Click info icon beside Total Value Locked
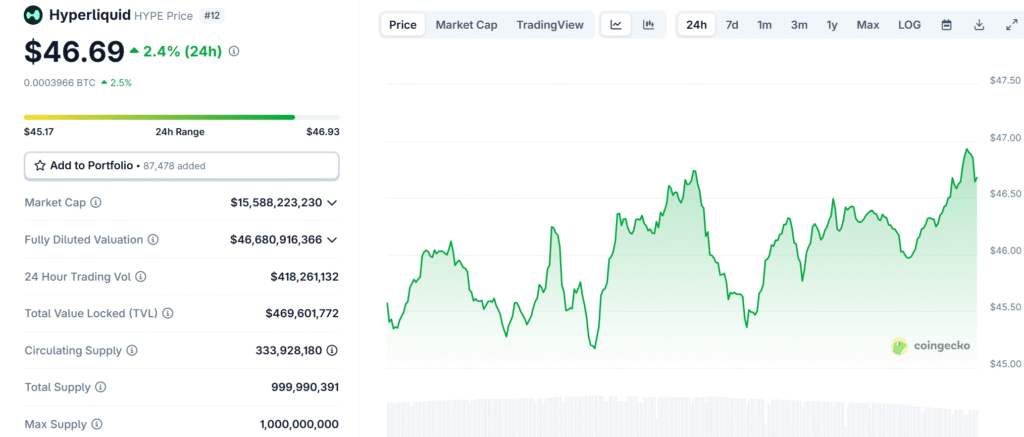The image size is (1024, 437). point(168,314)
